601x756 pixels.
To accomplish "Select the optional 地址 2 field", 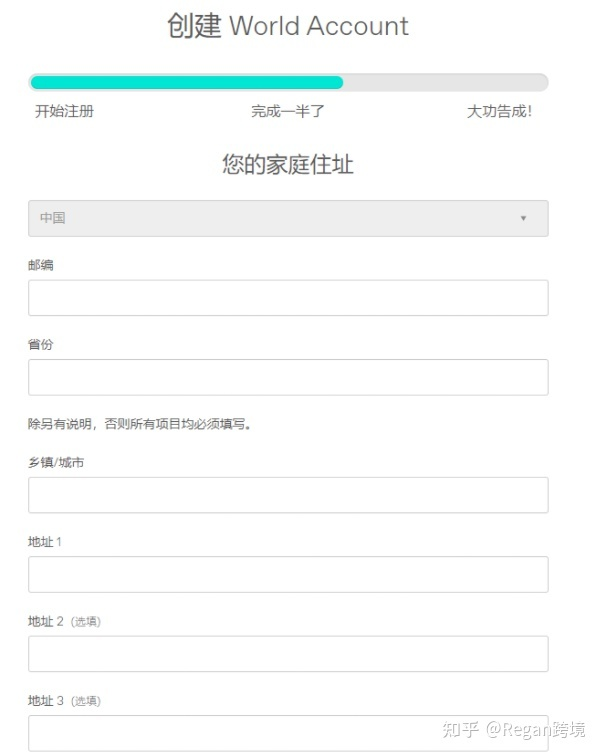I will 288,654.
